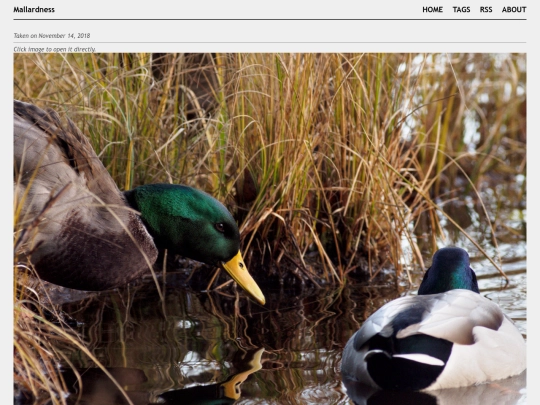Go to the HOME page

click(x=433, y=10)
